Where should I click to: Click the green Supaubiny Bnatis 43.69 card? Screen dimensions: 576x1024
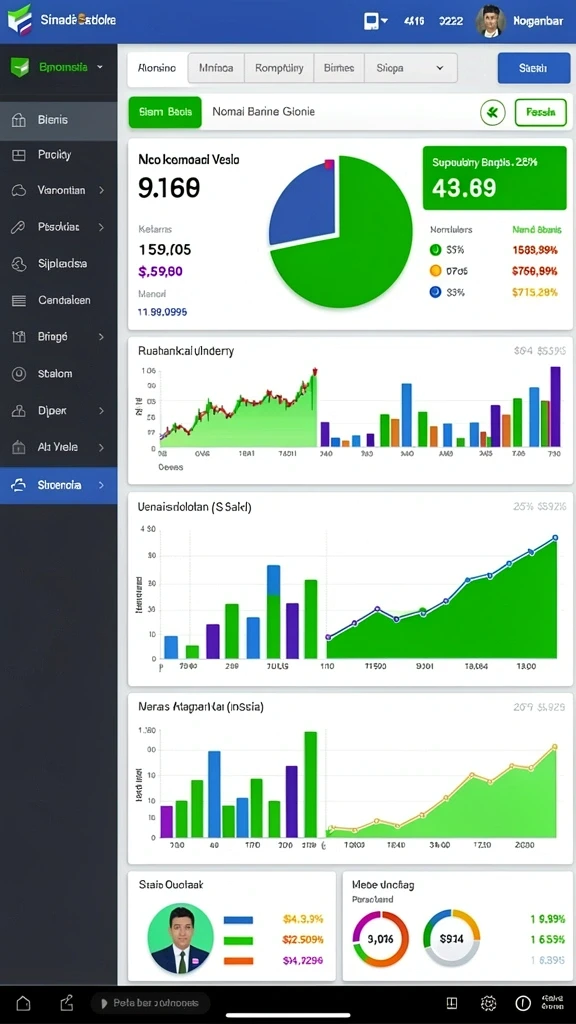pyautogui.click(x=494, y=178)
